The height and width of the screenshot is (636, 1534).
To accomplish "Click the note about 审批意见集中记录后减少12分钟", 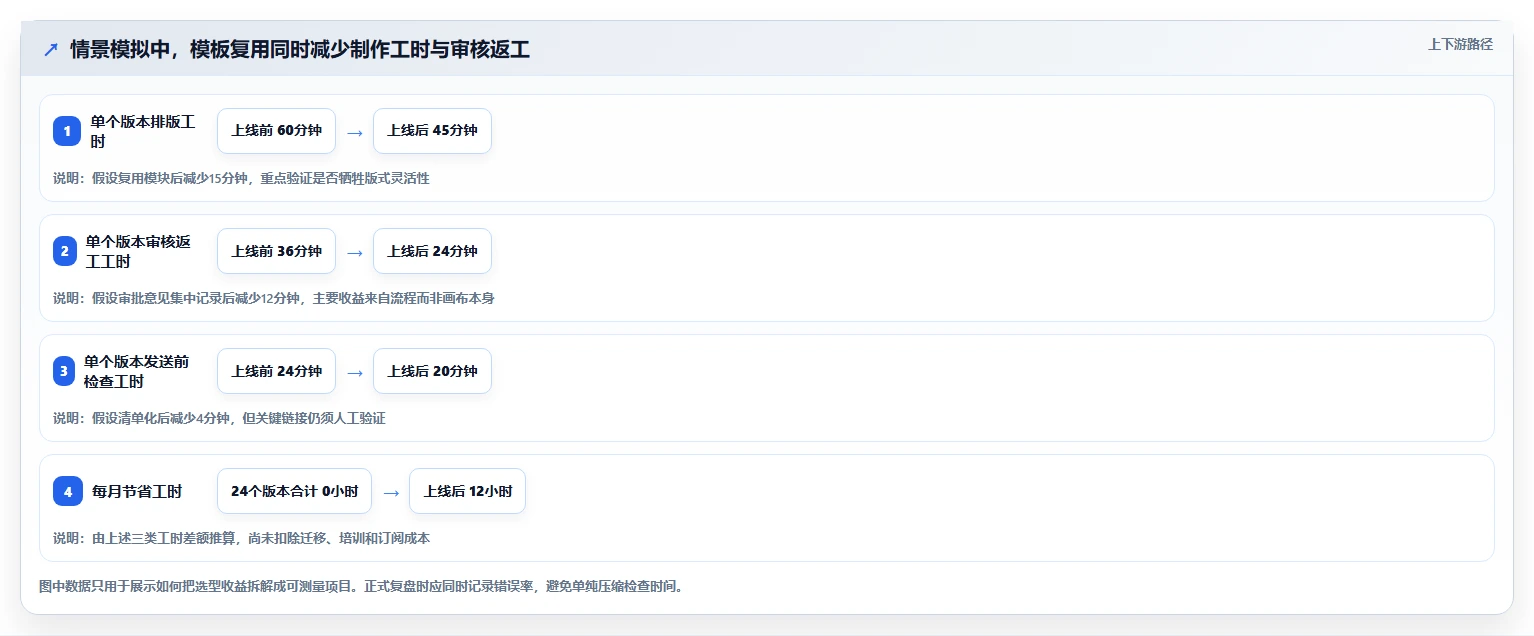I will coord(274,298).
